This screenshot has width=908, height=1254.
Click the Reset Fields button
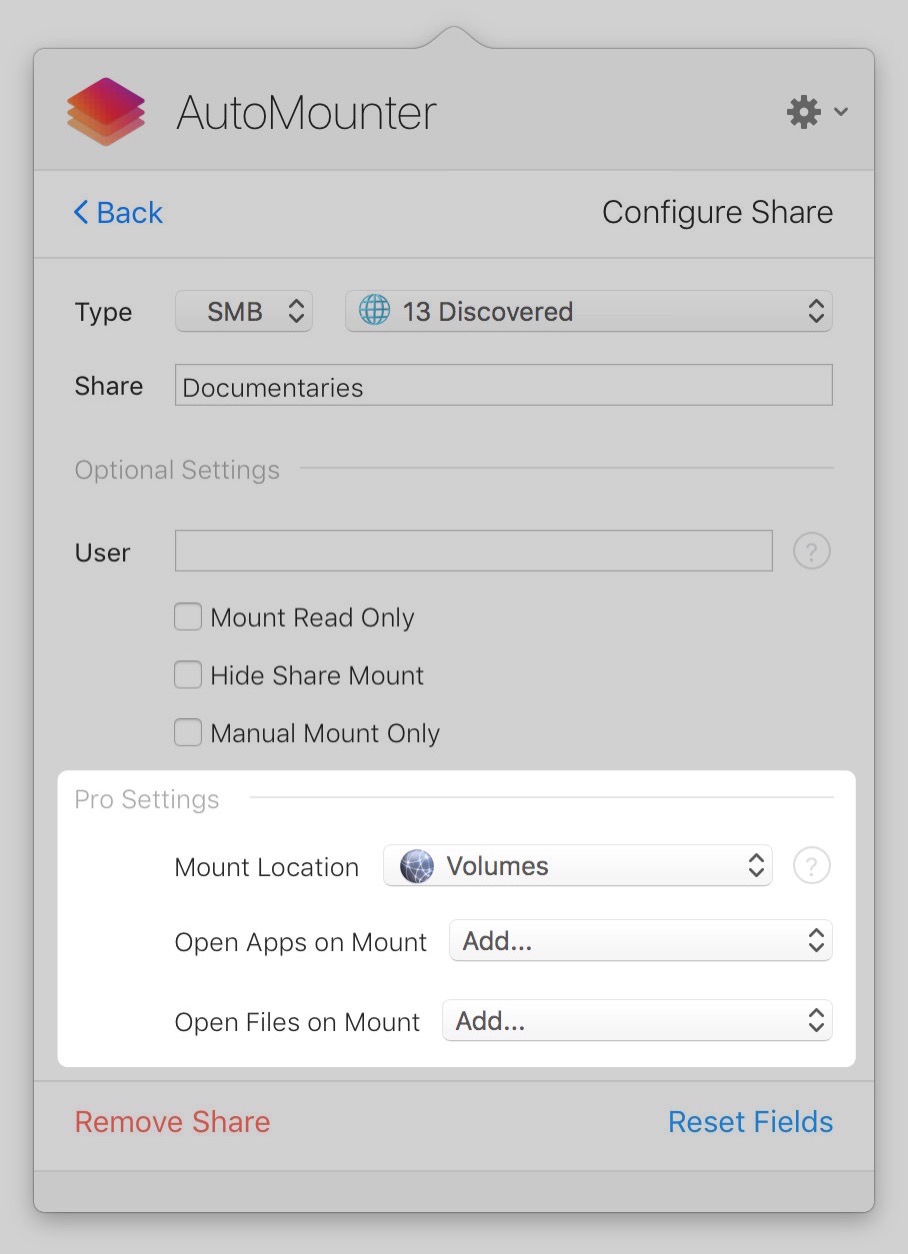750,1122
